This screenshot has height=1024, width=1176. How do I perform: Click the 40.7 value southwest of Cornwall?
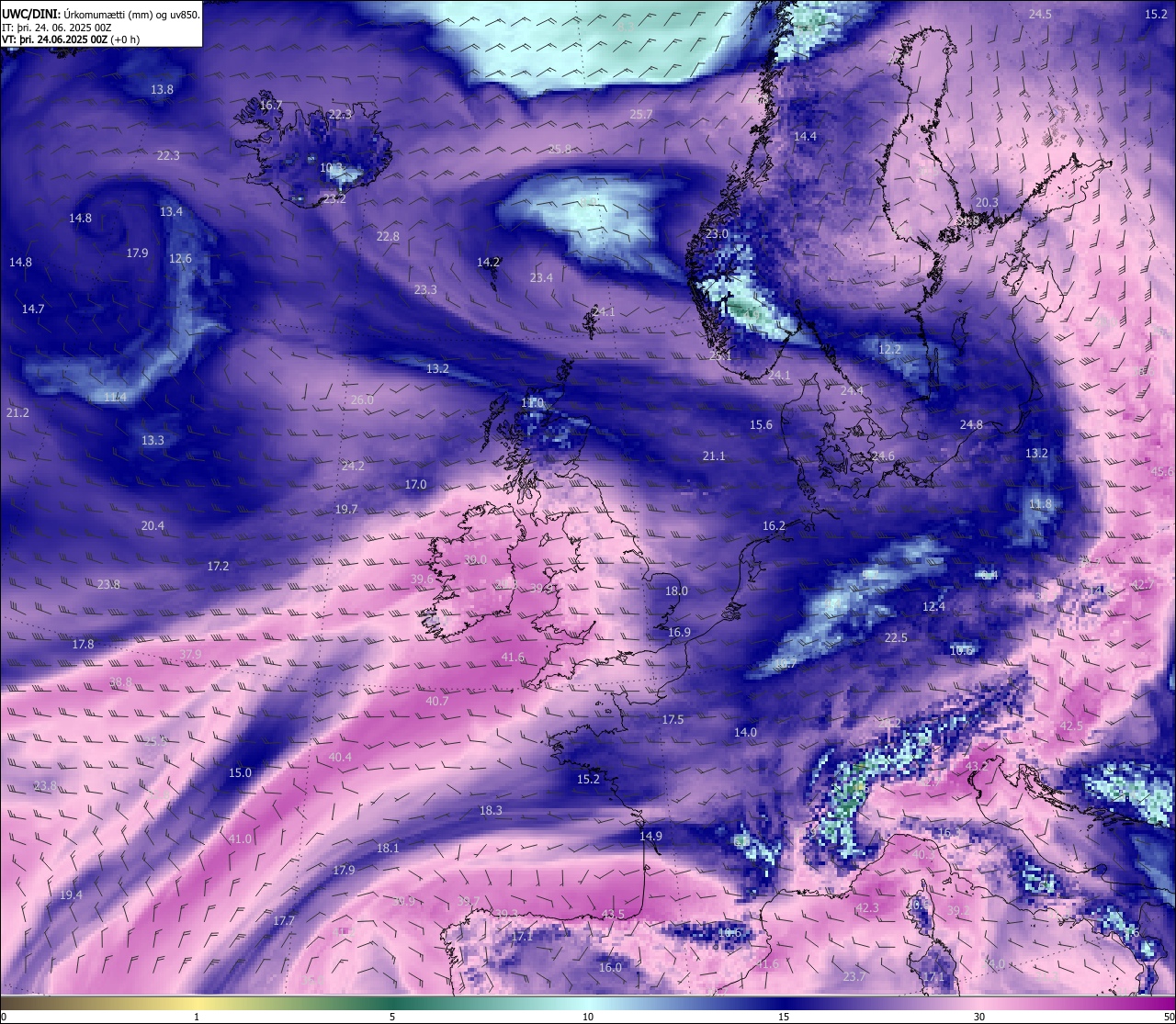(437, 701)
